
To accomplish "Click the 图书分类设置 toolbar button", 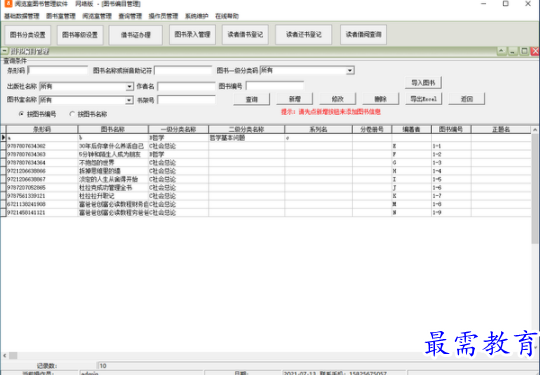I will pyautogui.click(x=28, y=35).
